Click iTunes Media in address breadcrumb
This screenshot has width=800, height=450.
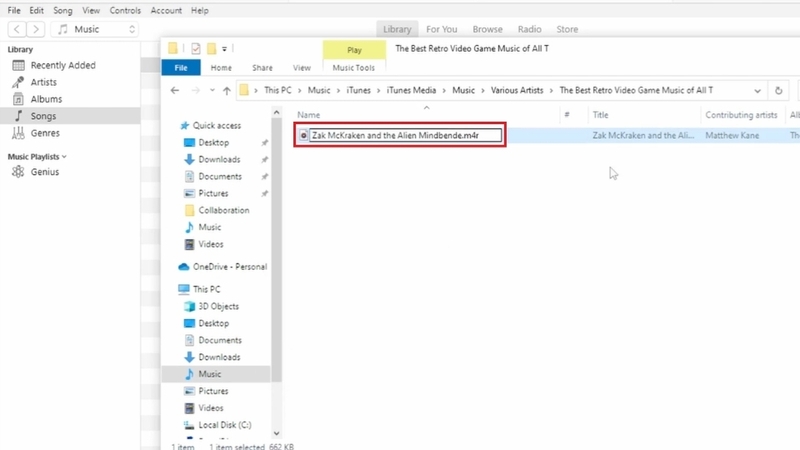(411, 90)
